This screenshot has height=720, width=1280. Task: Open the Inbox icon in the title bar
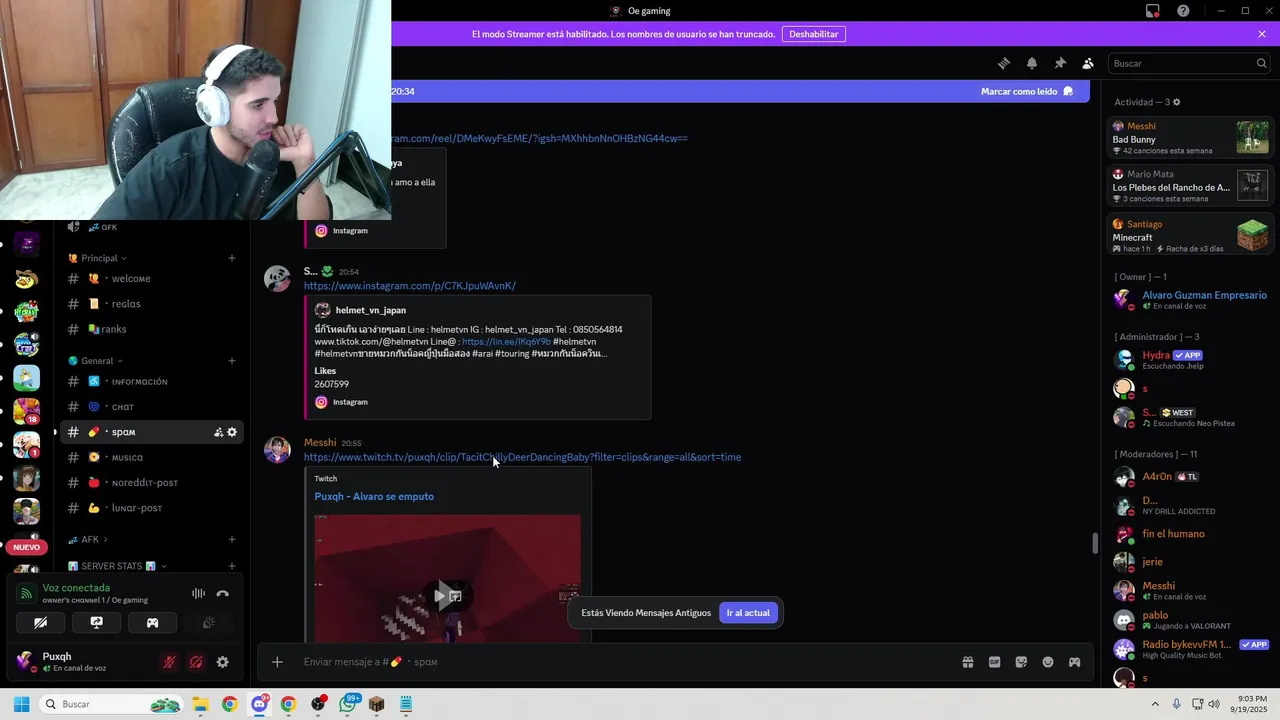(x=1153, y=11)
